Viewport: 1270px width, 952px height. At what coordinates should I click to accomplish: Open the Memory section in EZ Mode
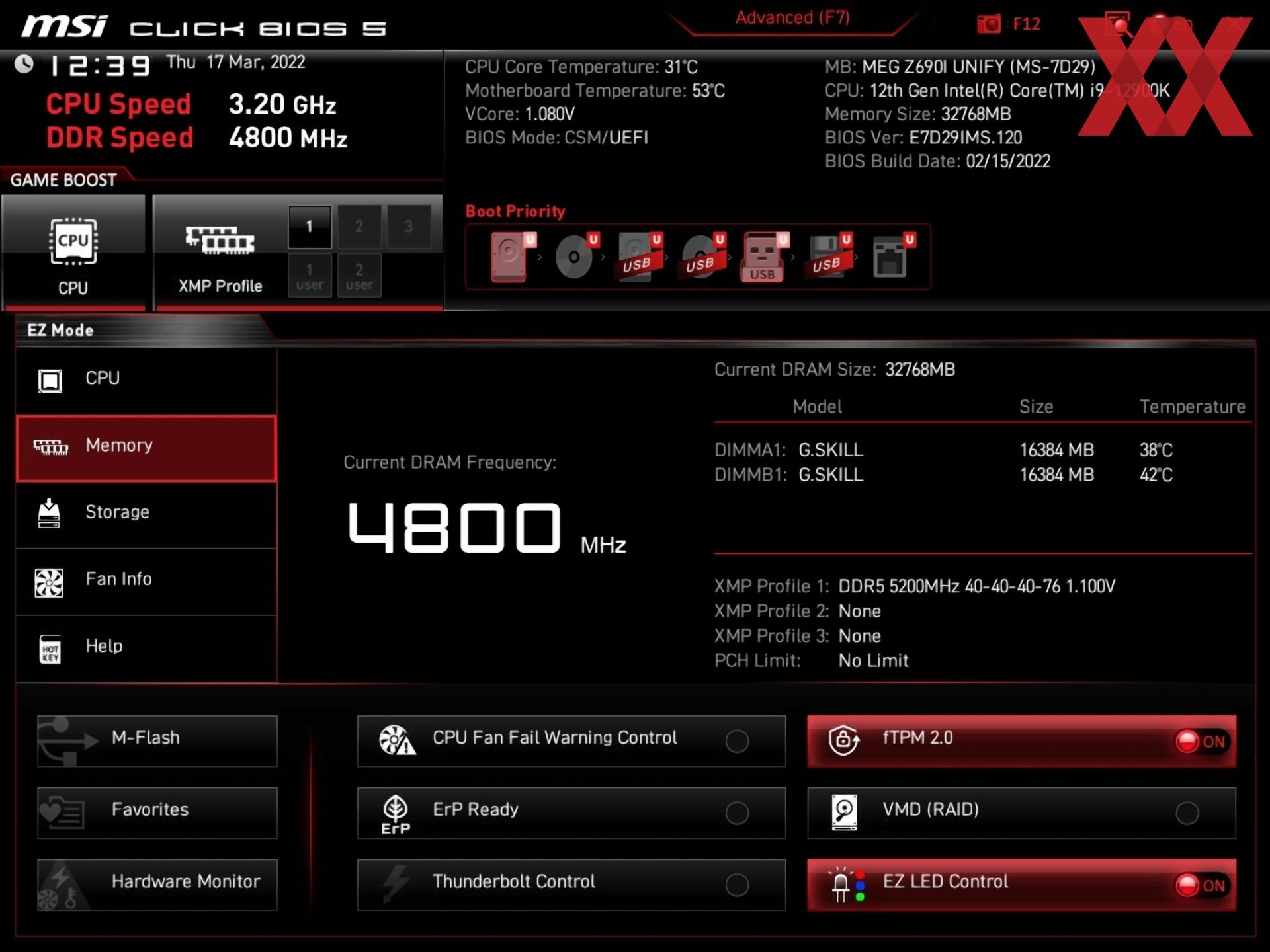pos(146,448)
